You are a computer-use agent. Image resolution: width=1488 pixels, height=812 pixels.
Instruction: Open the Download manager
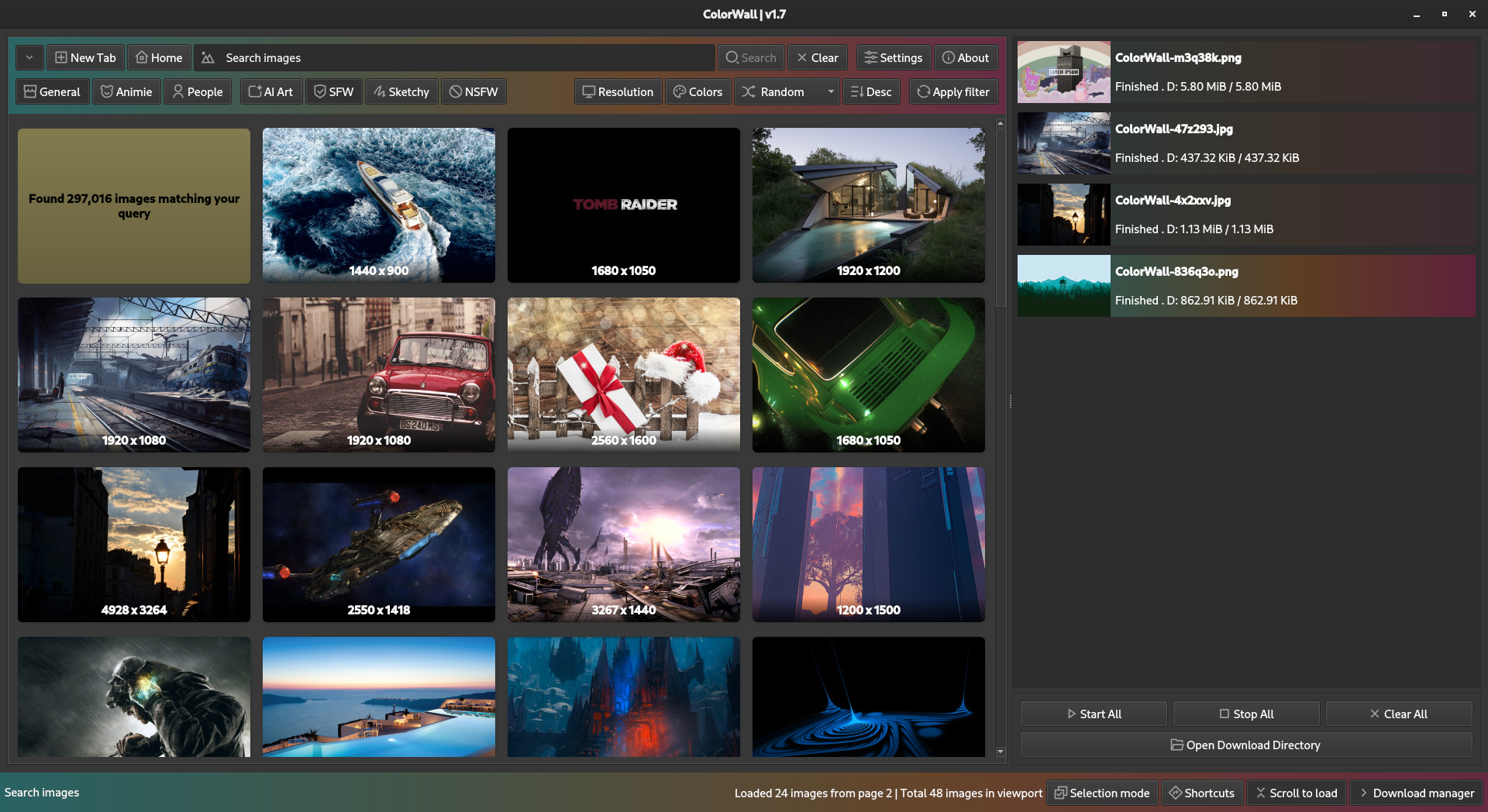pyautogui.click(x=1416, y=793)
